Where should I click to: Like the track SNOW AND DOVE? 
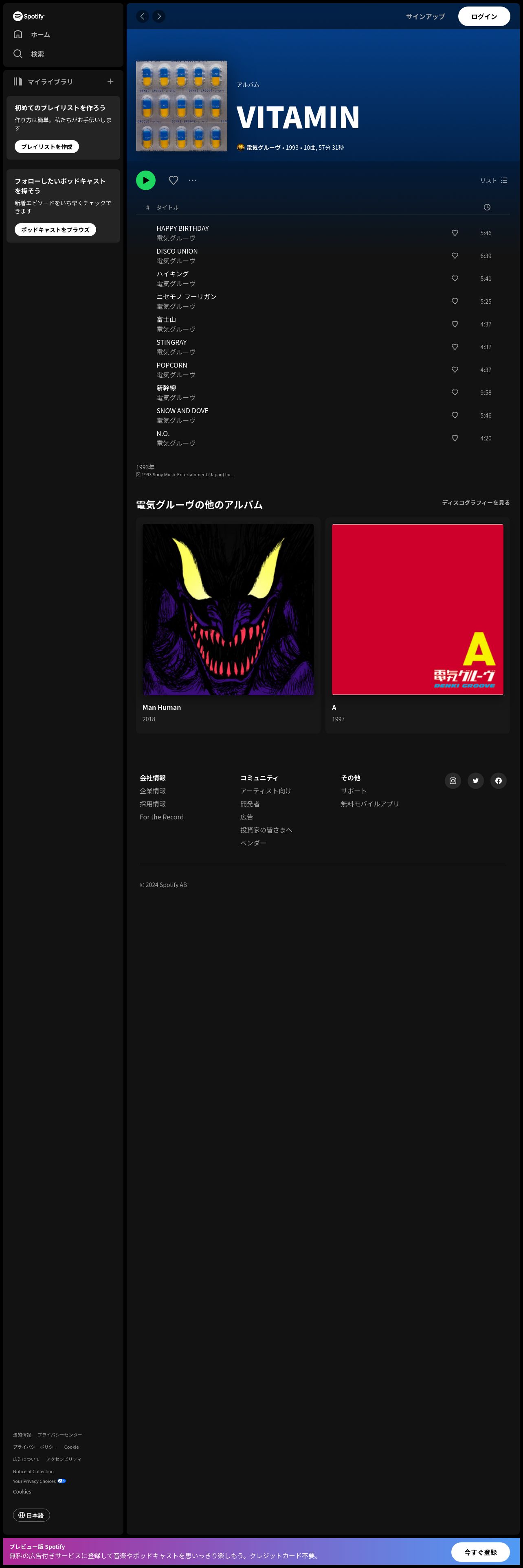click(455, 416)
